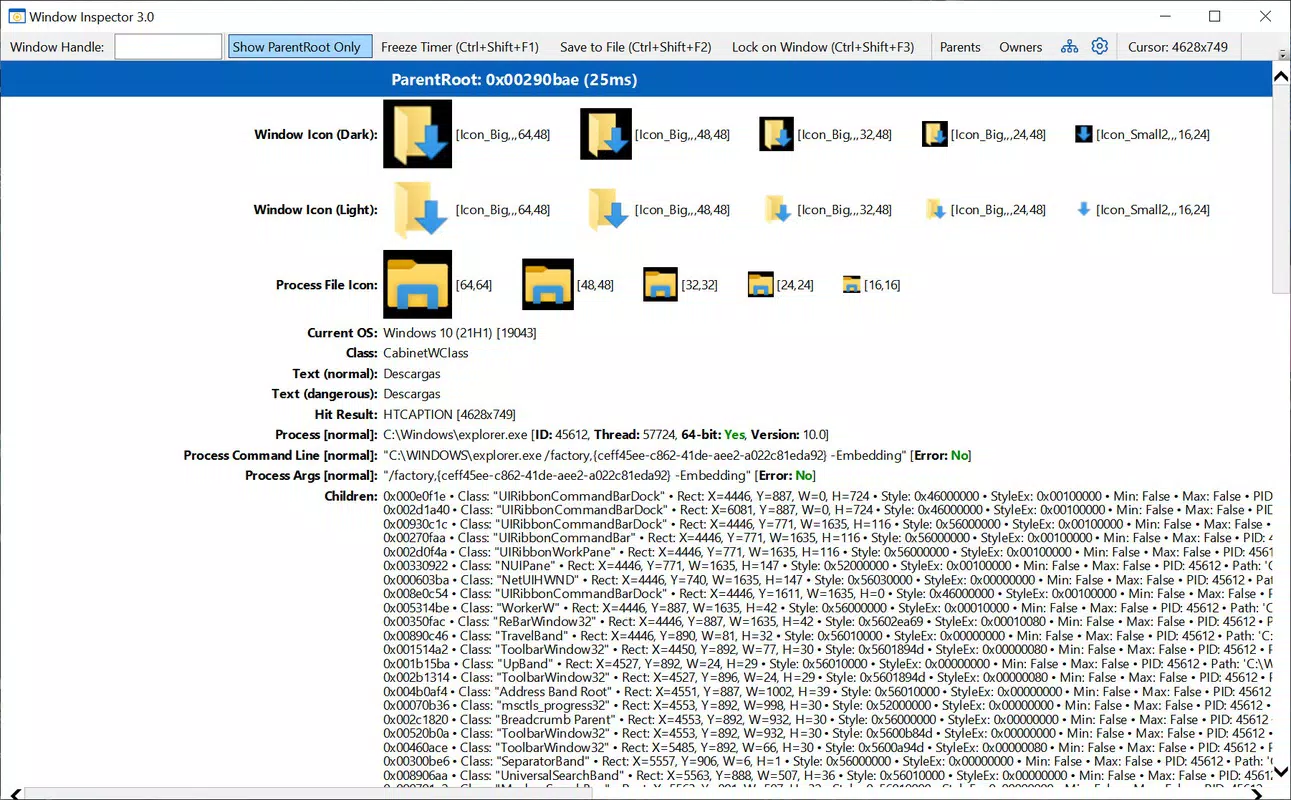Open the Owners list

[x=1021, y=46]
